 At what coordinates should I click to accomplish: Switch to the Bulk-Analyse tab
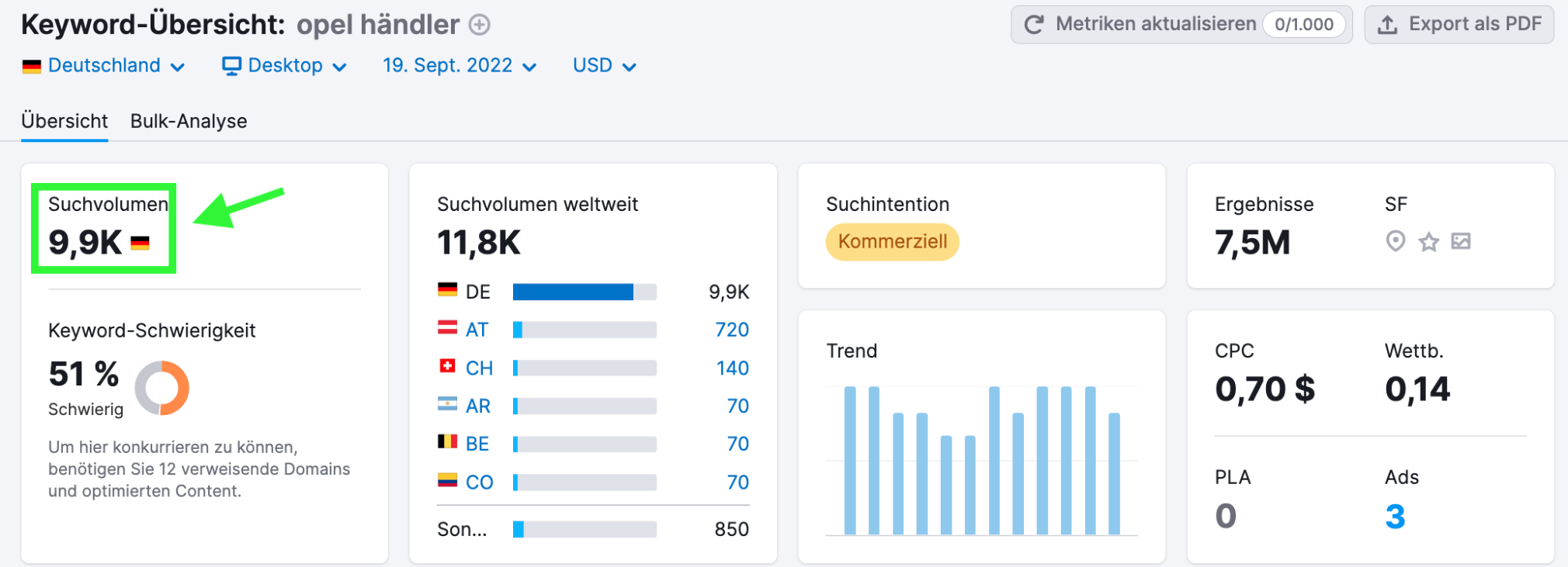[189, 121]
